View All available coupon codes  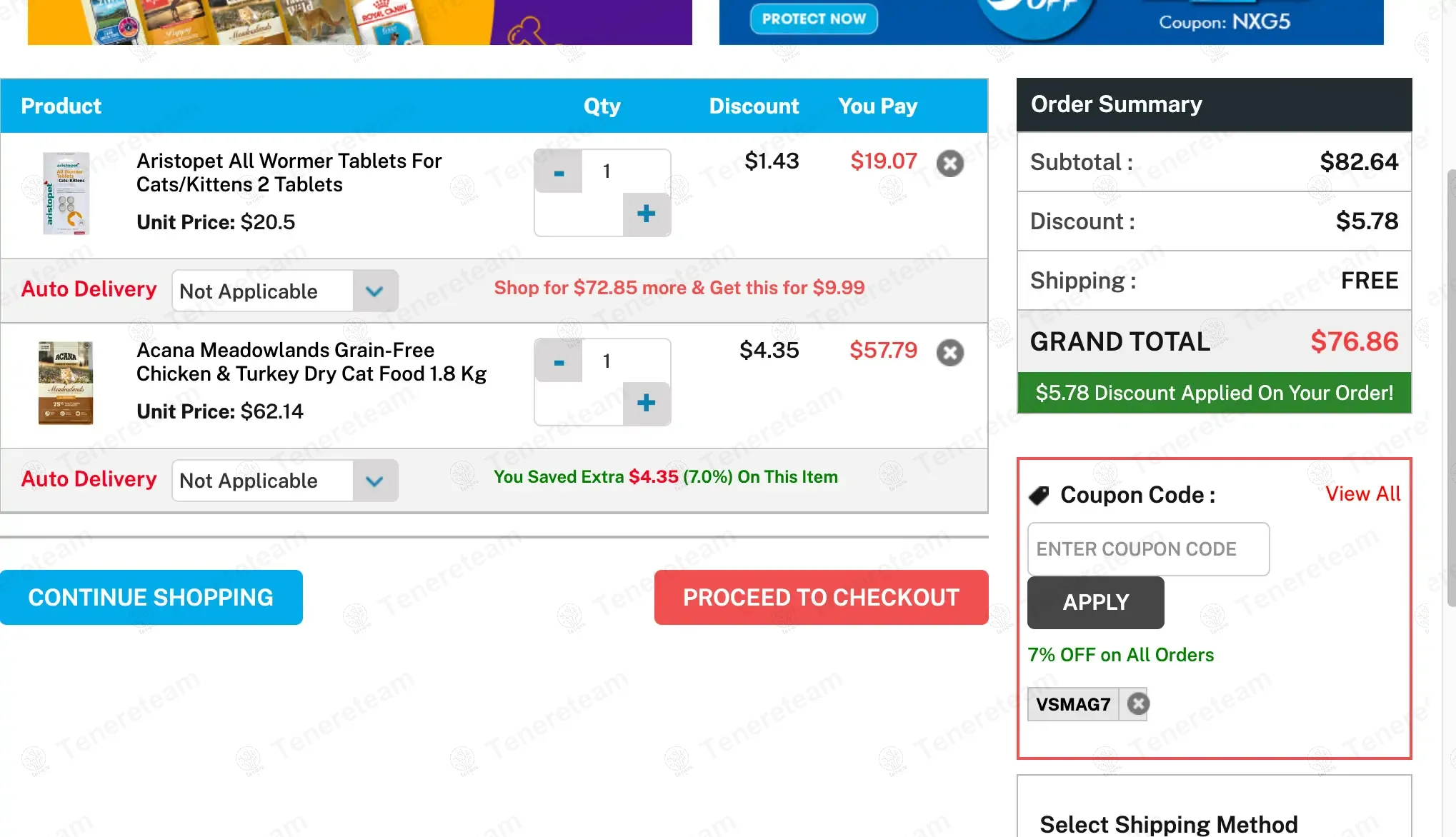[1362, 493]
